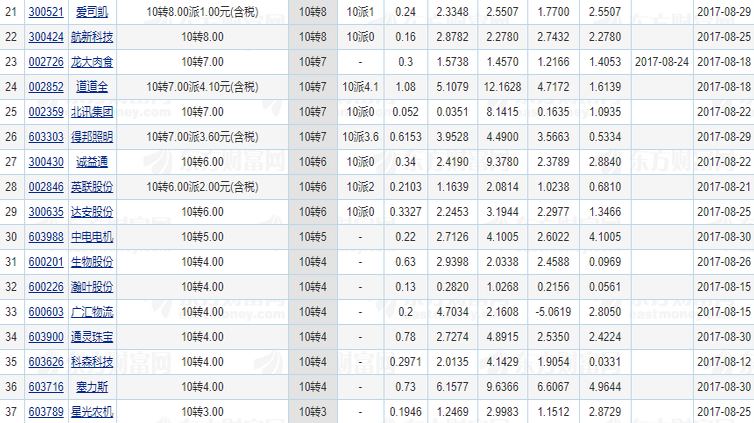Open stock code link 300635
Image resolution: width=754 pixels, height=423 pixels.
click(x=46, y=212)
